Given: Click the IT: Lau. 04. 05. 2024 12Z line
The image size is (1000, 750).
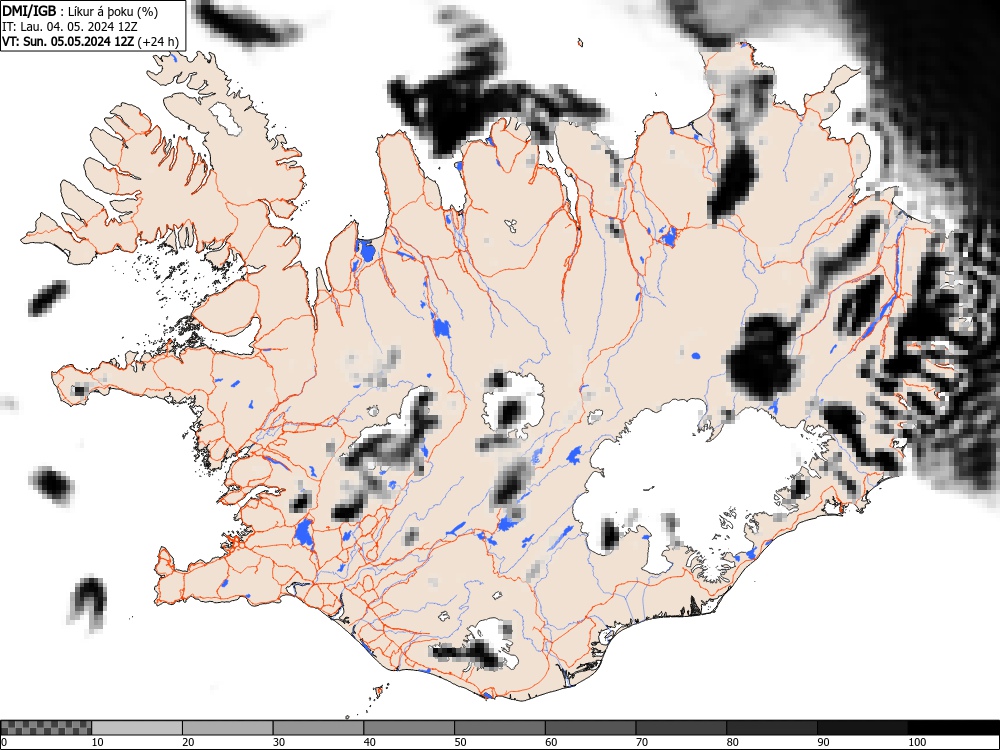Looking at the screenshot, I should (70, 27).
